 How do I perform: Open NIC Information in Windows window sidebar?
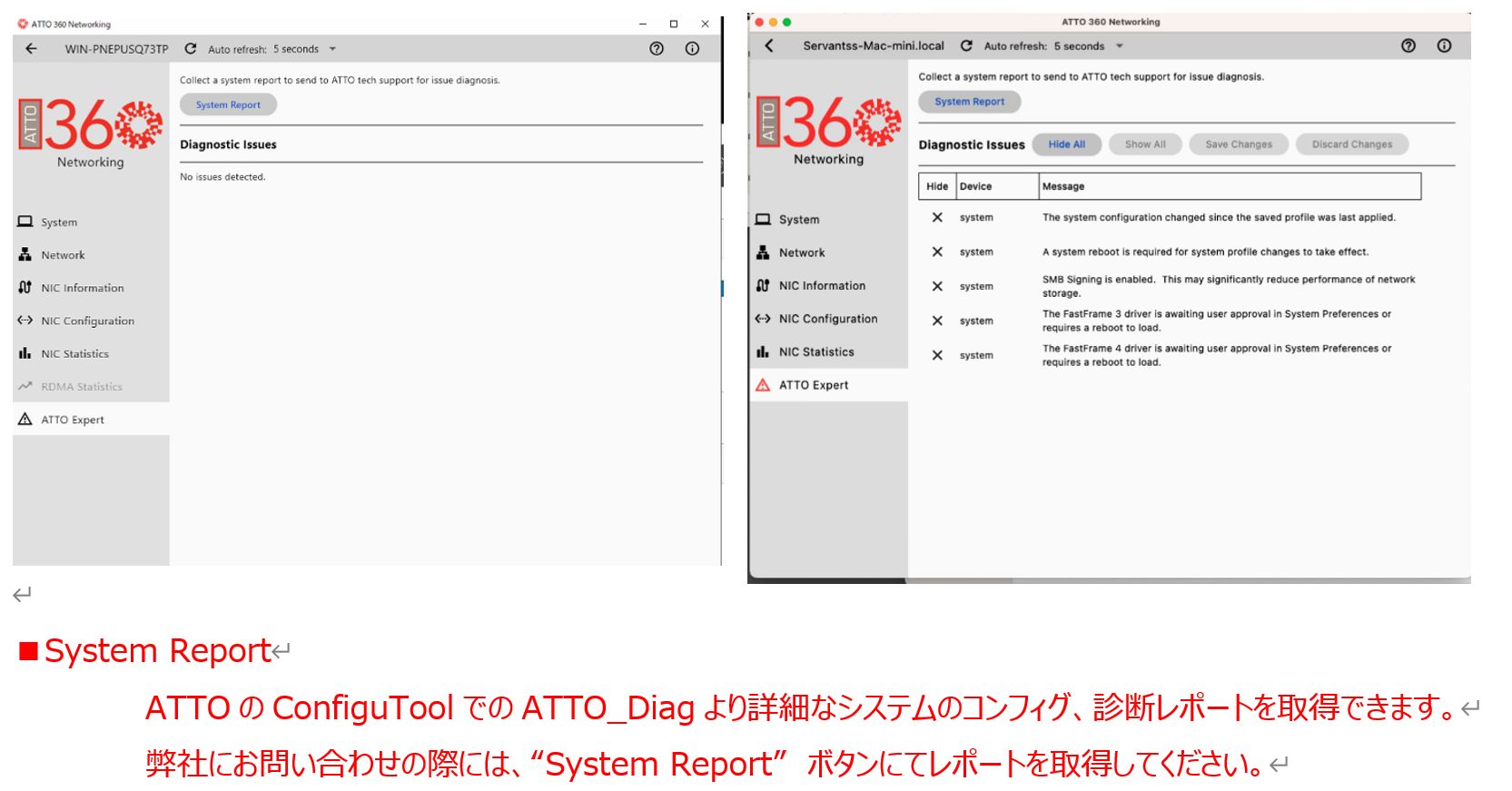coord(91,288)
